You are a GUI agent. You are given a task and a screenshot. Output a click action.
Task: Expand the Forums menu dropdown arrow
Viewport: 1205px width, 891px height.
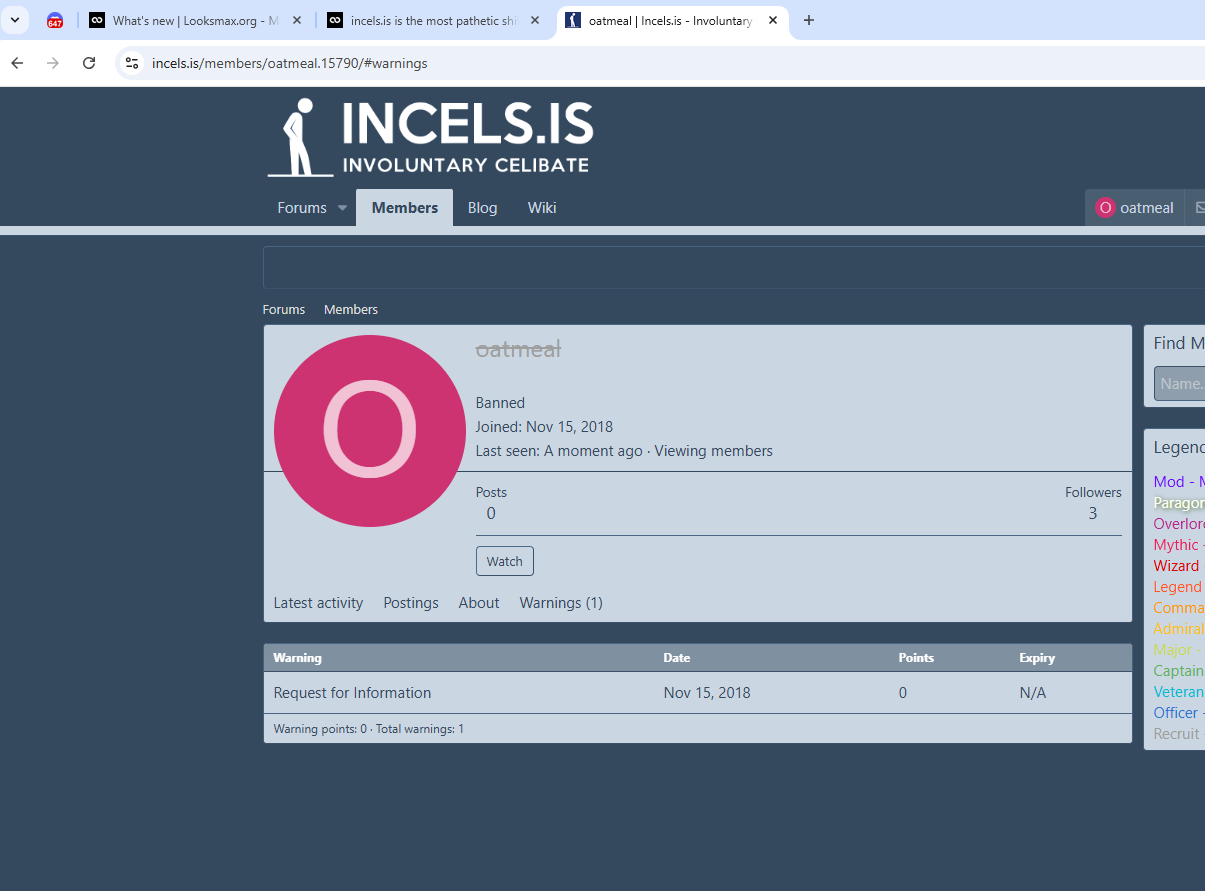(x=342, y=208)
